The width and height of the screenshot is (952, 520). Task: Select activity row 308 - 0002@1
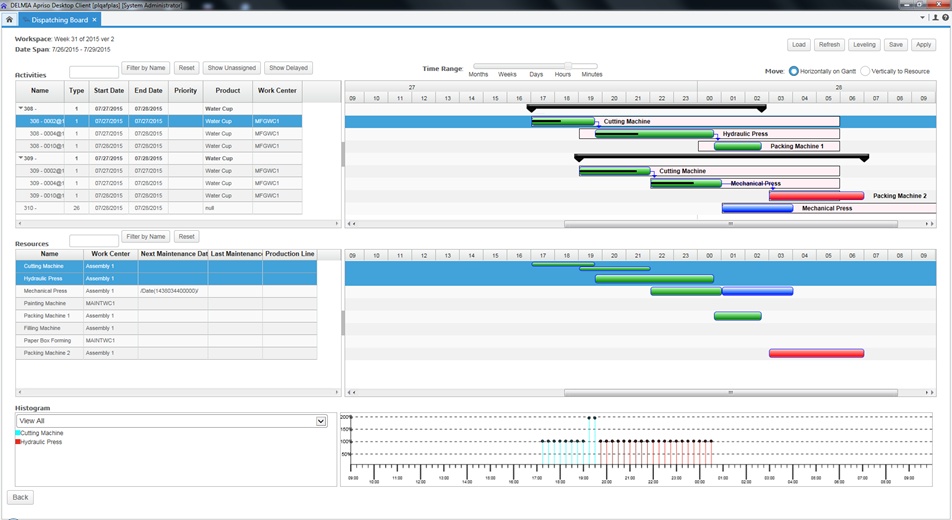pyautogui.click(x=159, y=121)
